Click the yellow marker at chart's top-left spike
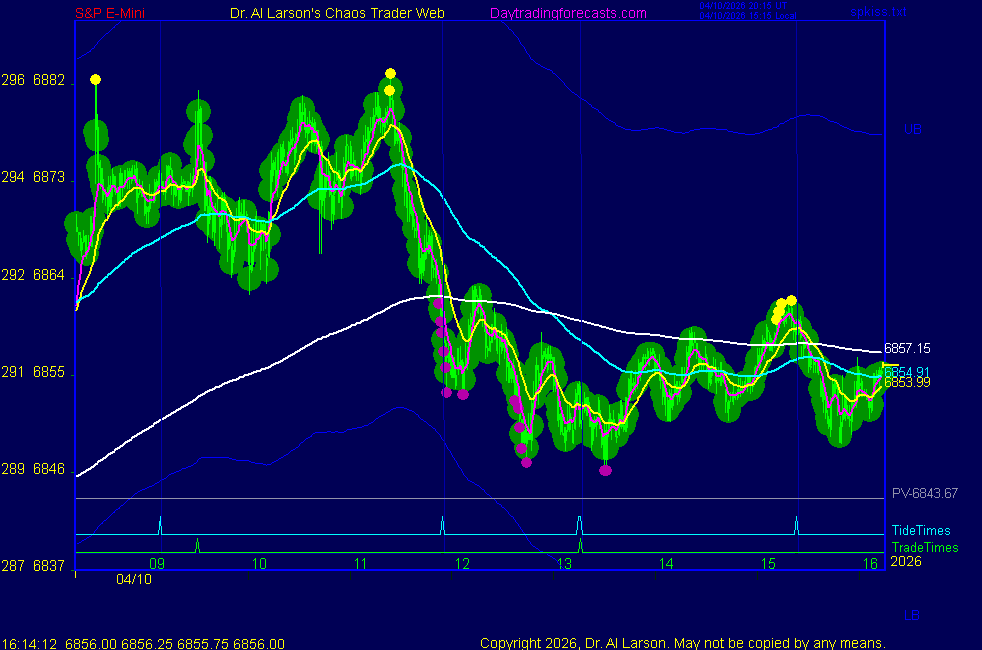The width and height of the screenshot is (982, 650). (95, 79)
